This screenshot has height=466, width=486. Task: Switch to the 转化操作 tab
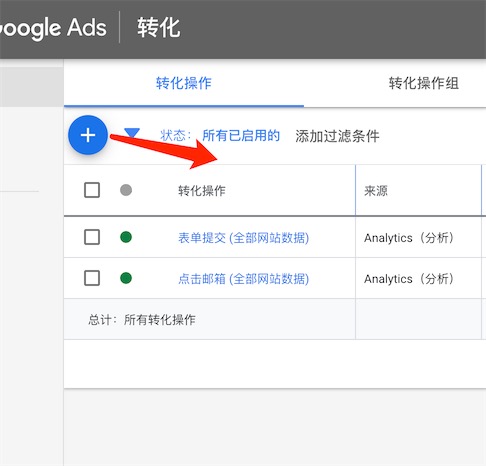coord(184,83)
